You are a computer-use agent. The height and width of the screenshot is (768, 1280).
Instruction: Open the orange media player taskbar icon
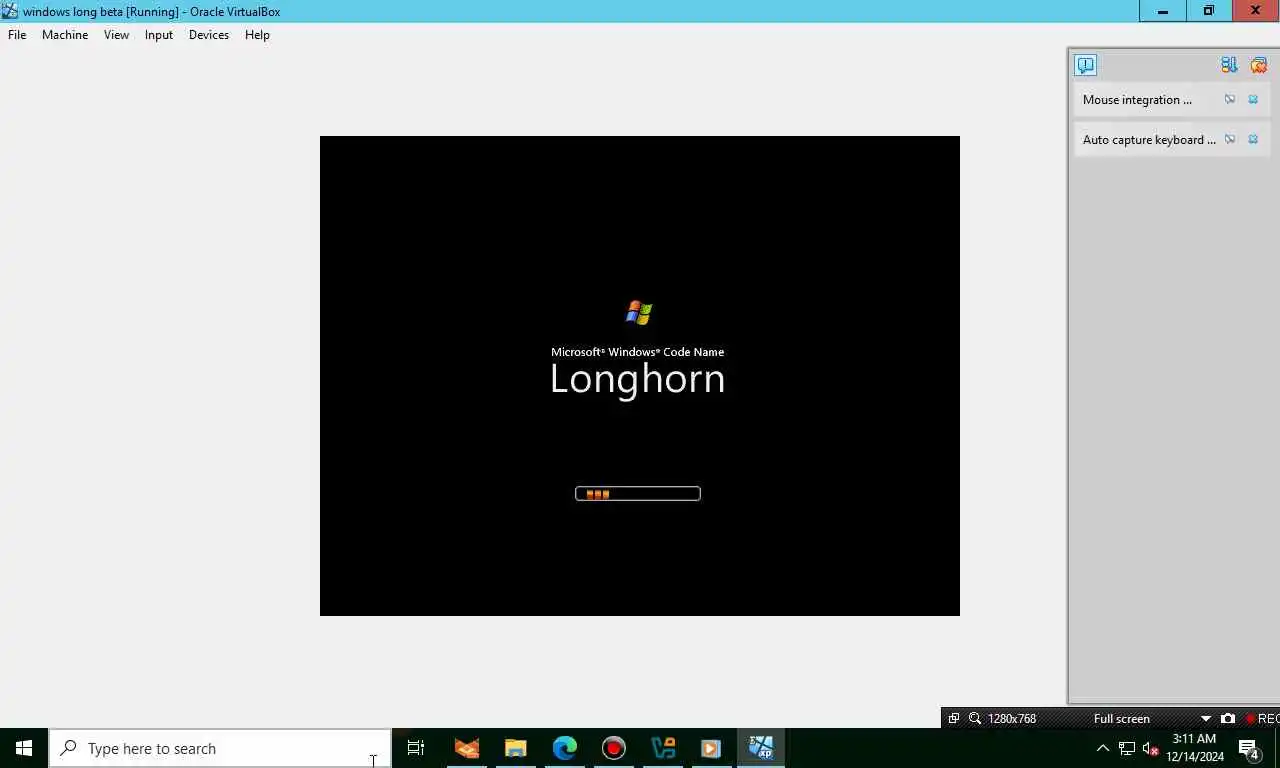click(x=711, y=748)
